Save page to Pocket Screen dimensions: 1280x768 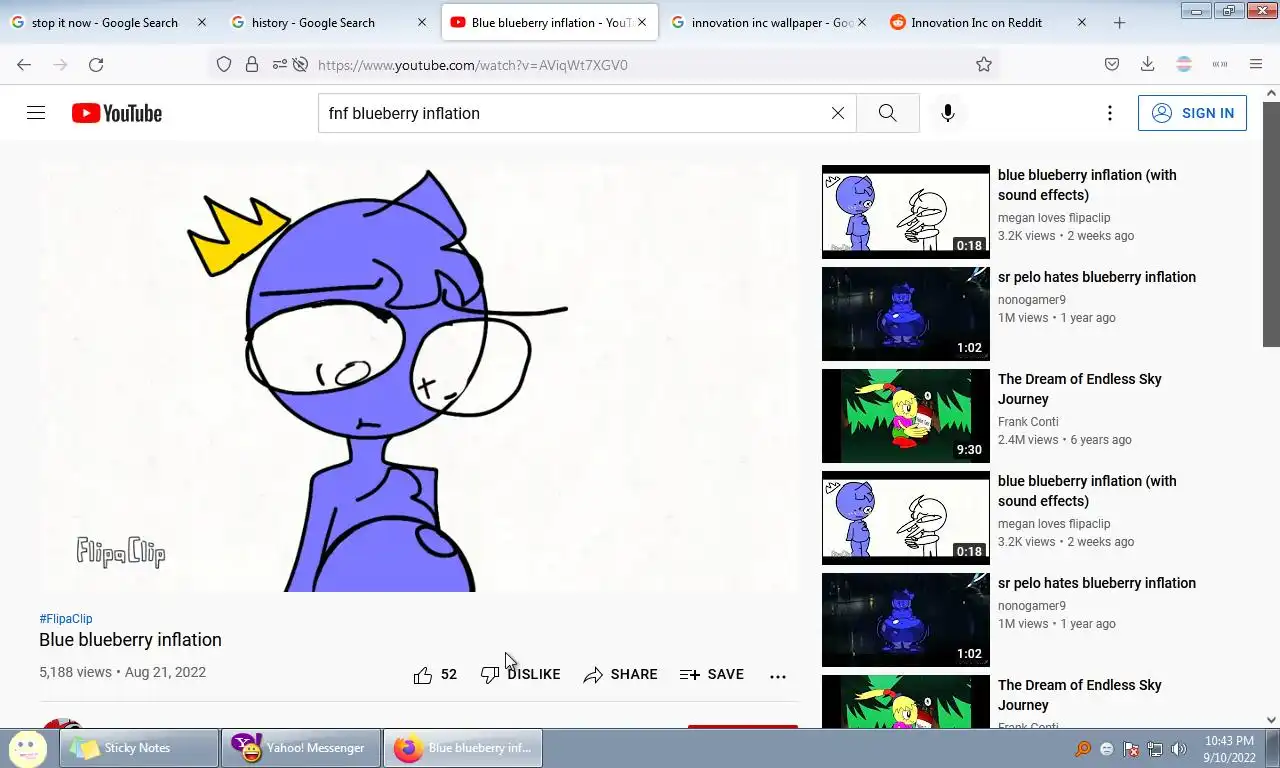pyautogui.click(x=1112, y=65)
